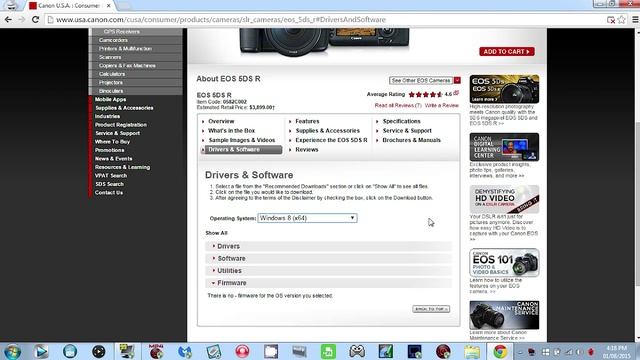Screen dimensions: 640x360
Task: Open the Features tab
Action: pyautogui.click(x=307, y=121)
